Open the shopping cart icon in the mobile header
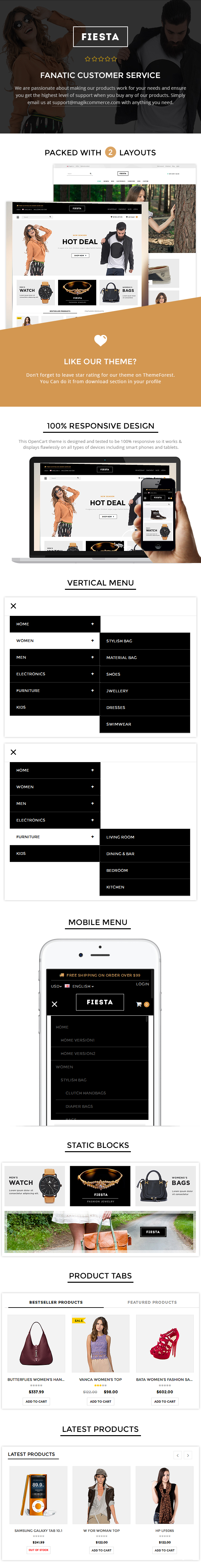Viewport: 201px width, 1568px height. coord(139,1004)
